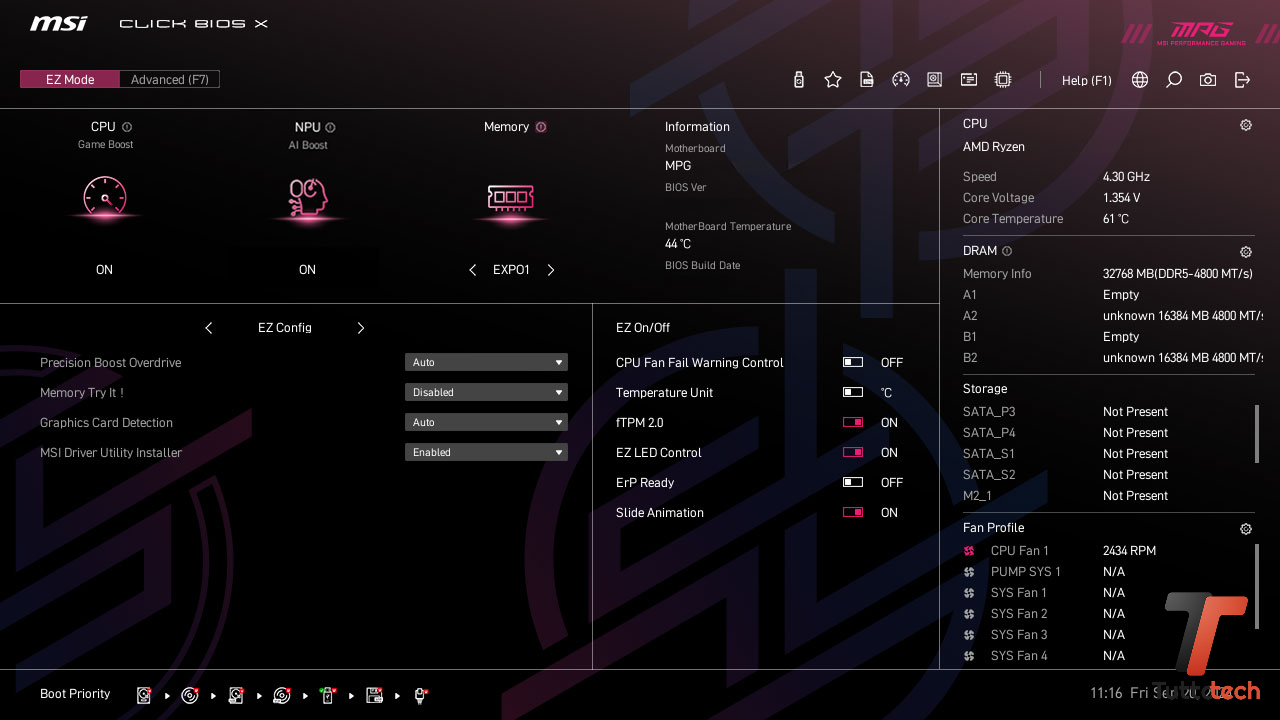Click the exit icon in top toolbar
Screen dimensions: 1280x720
click(1242, 80)
